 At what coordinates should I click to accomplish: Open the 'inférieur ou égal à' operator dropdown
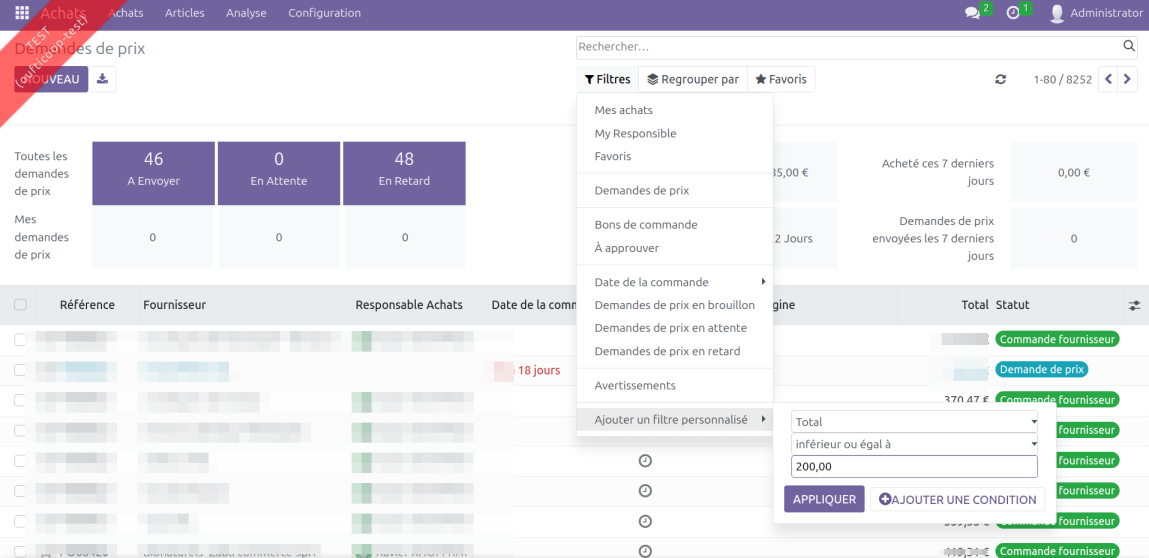click(x=915, y=444)
